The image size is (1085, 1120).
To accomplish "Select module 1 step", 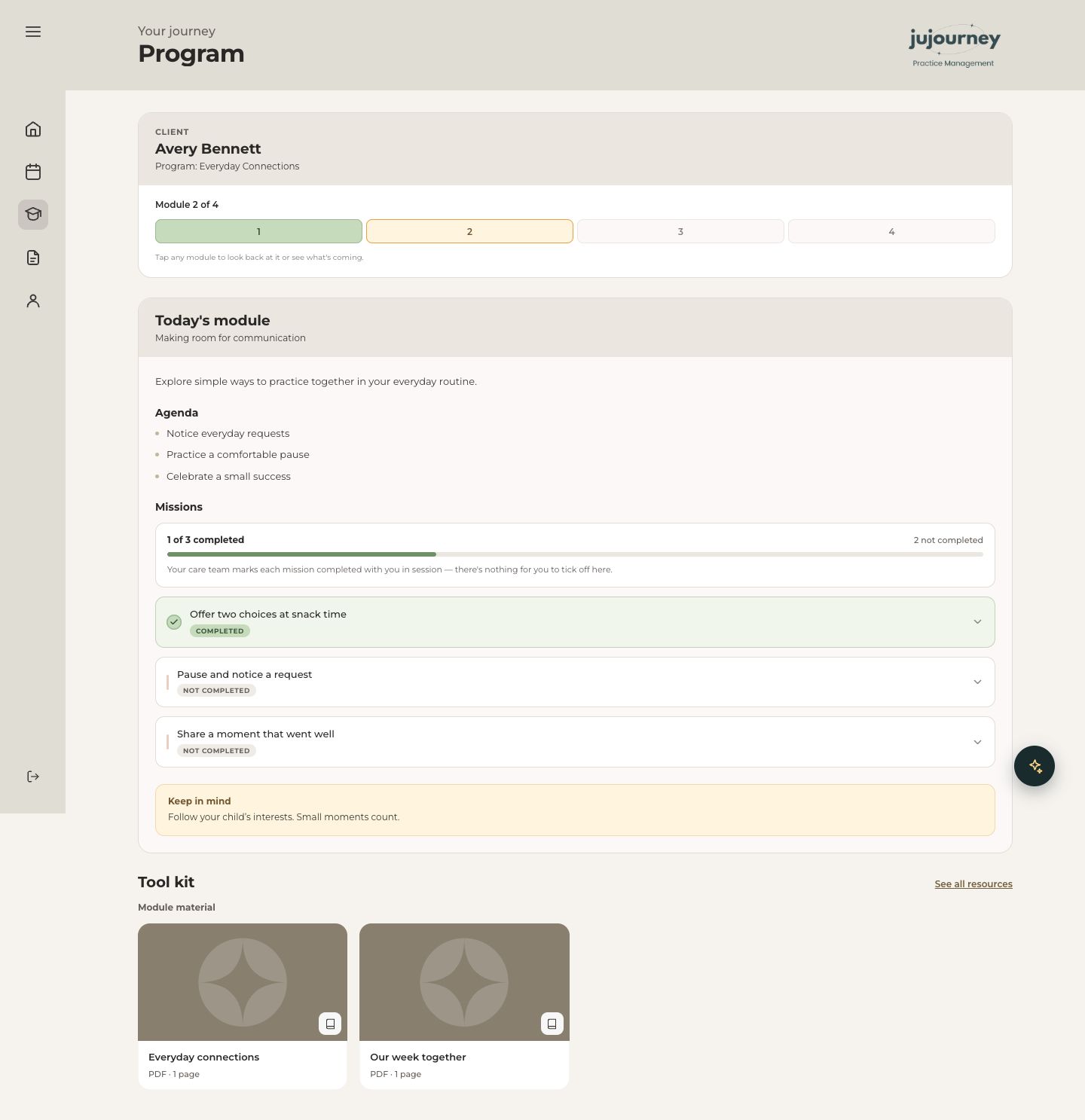I will [x=258, y=231].
